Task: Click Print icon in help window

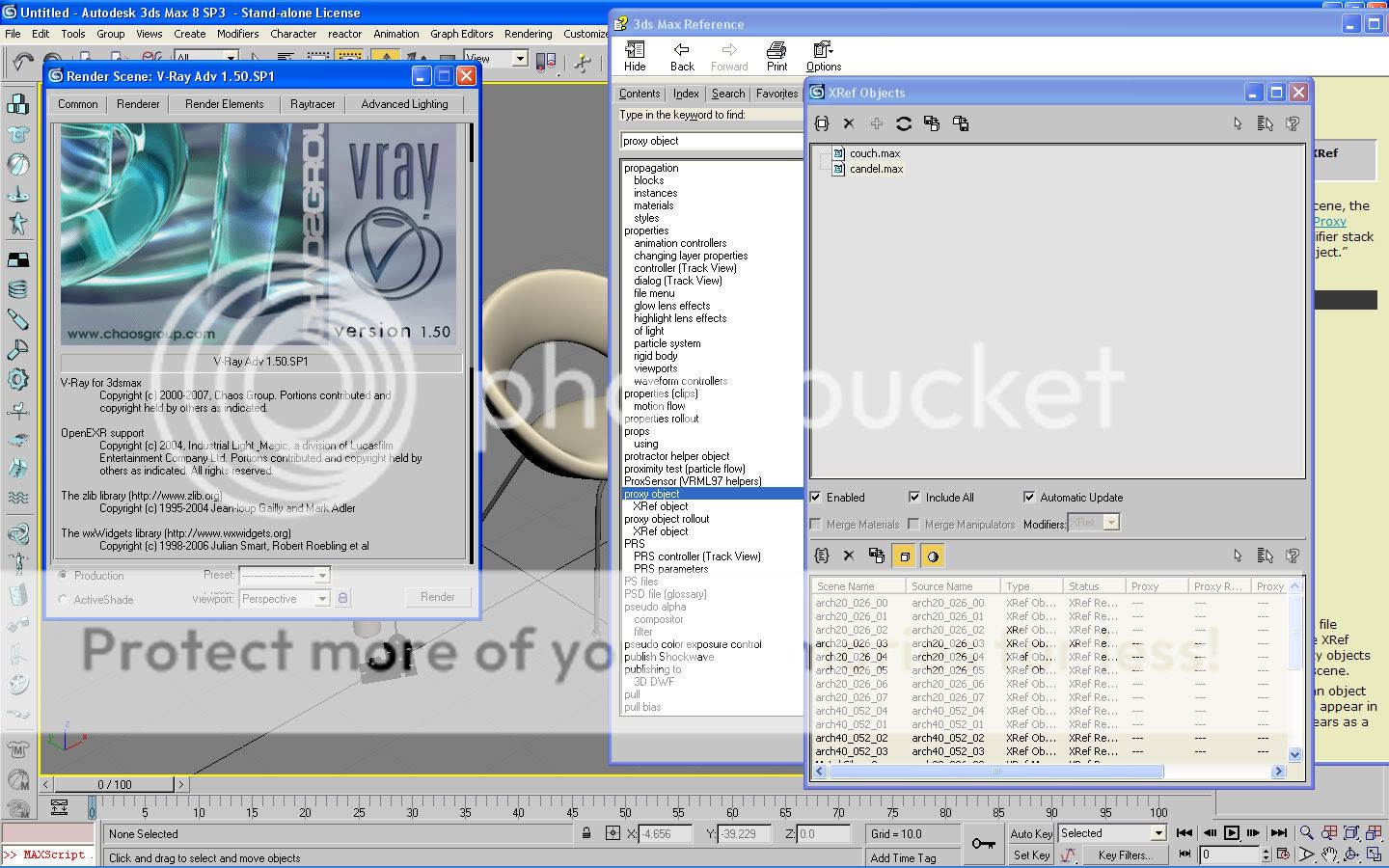Action: click(x=776, y=56)
